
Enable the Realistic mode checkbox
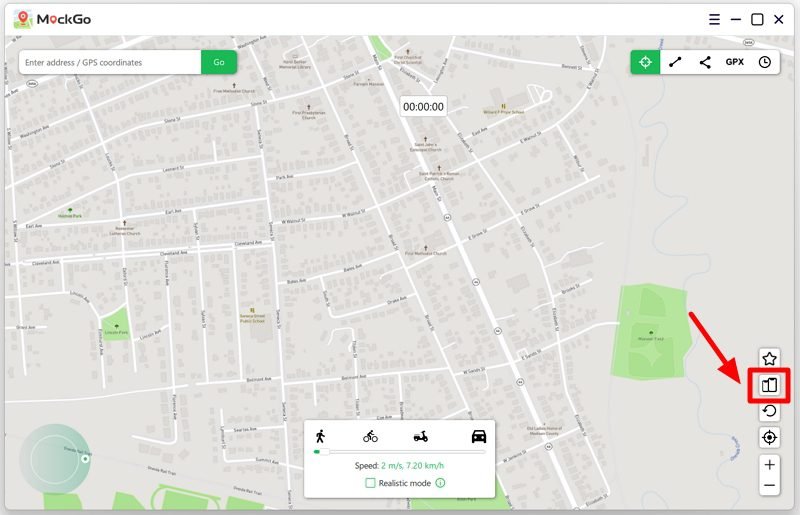coord(370,483)
